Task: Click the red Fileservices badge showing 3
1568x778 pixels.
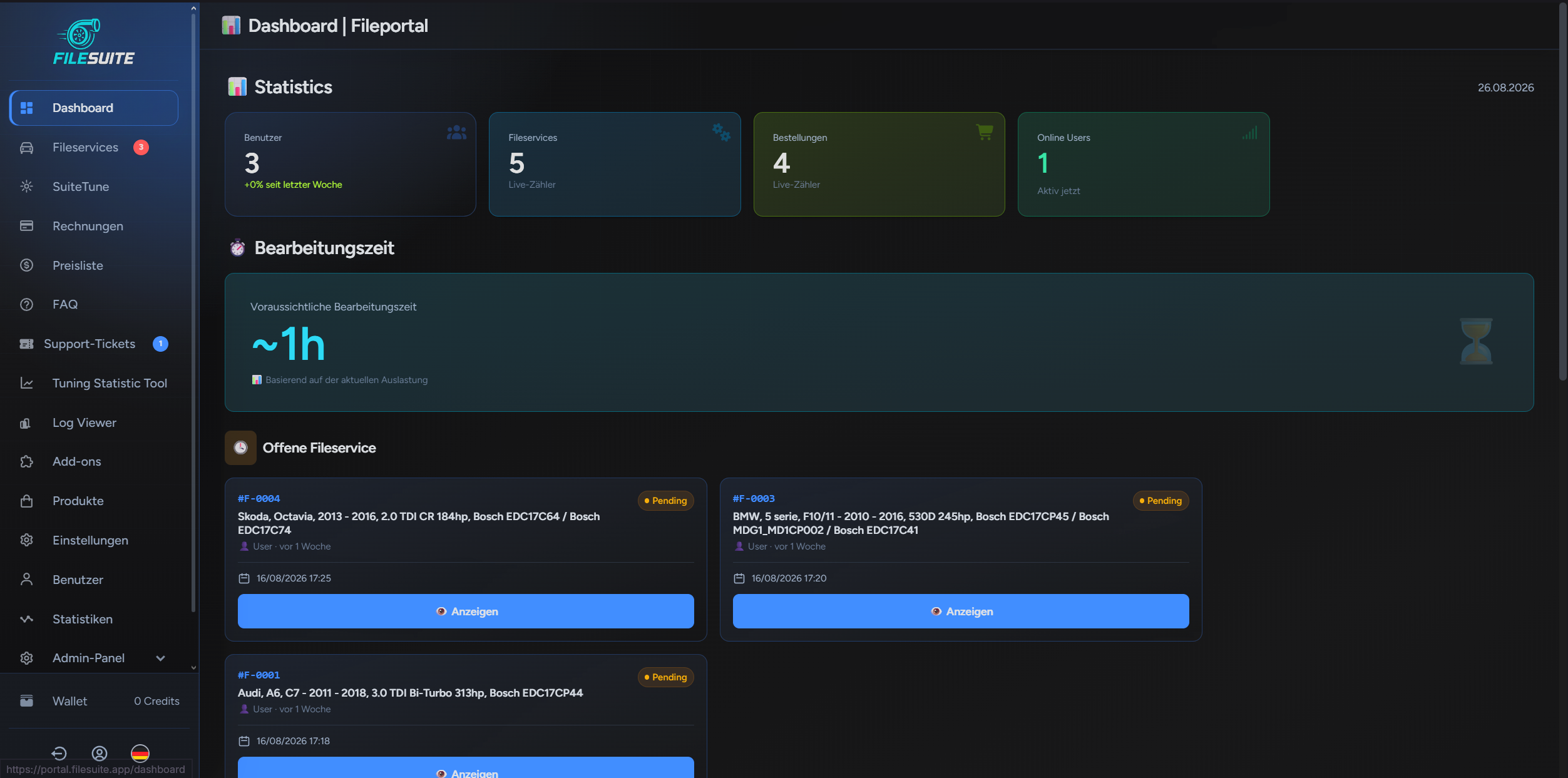Action: pyautogui.click(x=141, y=147)
